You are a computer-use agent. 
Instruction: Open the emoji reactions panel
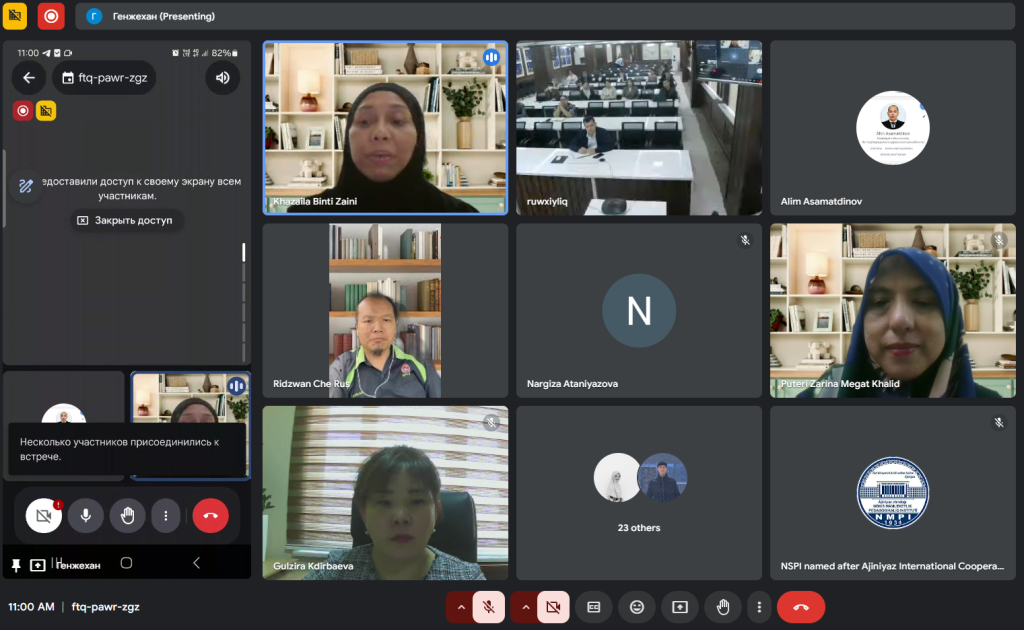pyautogui.click(x=636, y=607)
